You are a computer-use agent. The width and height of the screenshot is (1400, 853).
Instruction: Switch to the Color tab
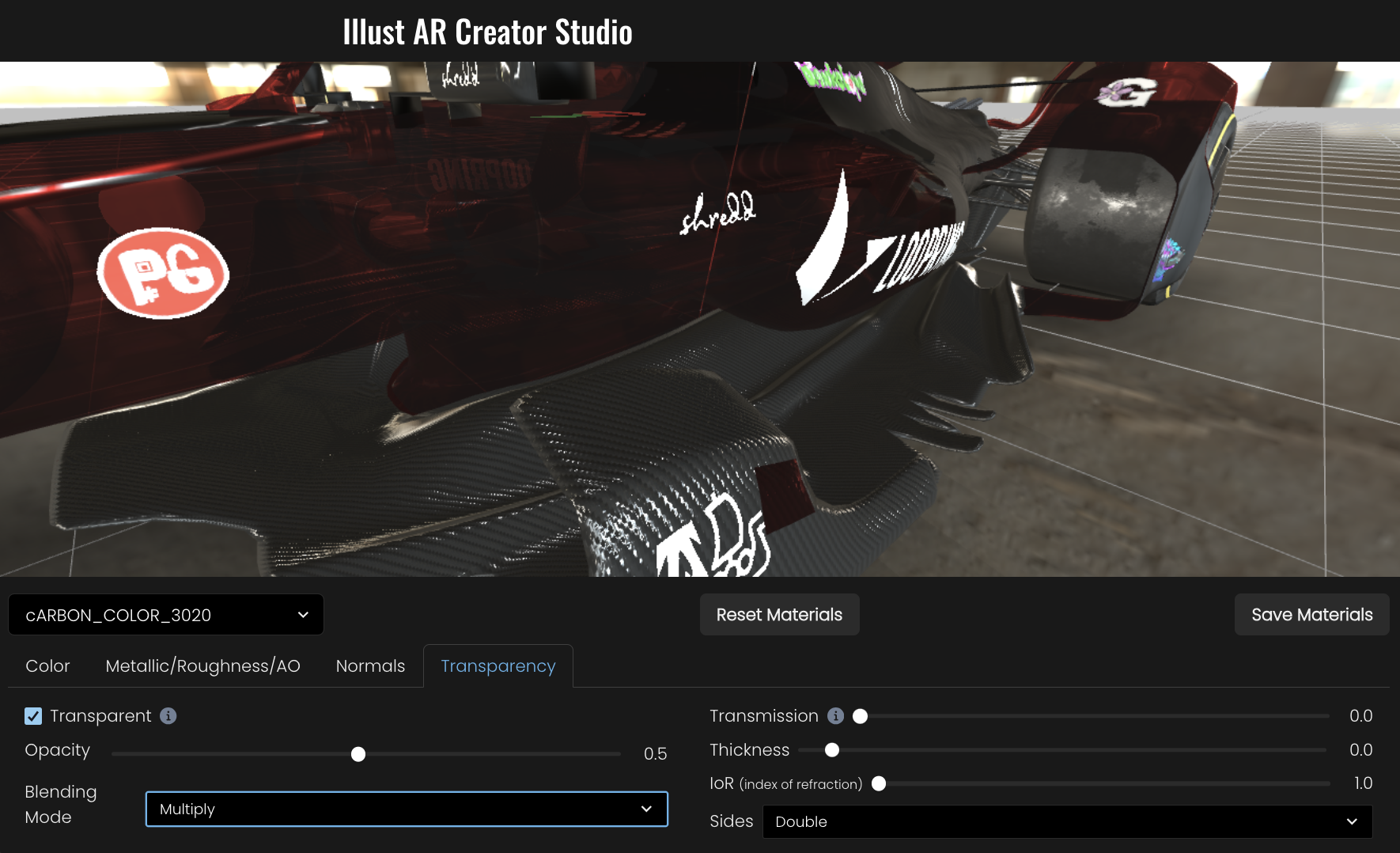coord(47,666)
